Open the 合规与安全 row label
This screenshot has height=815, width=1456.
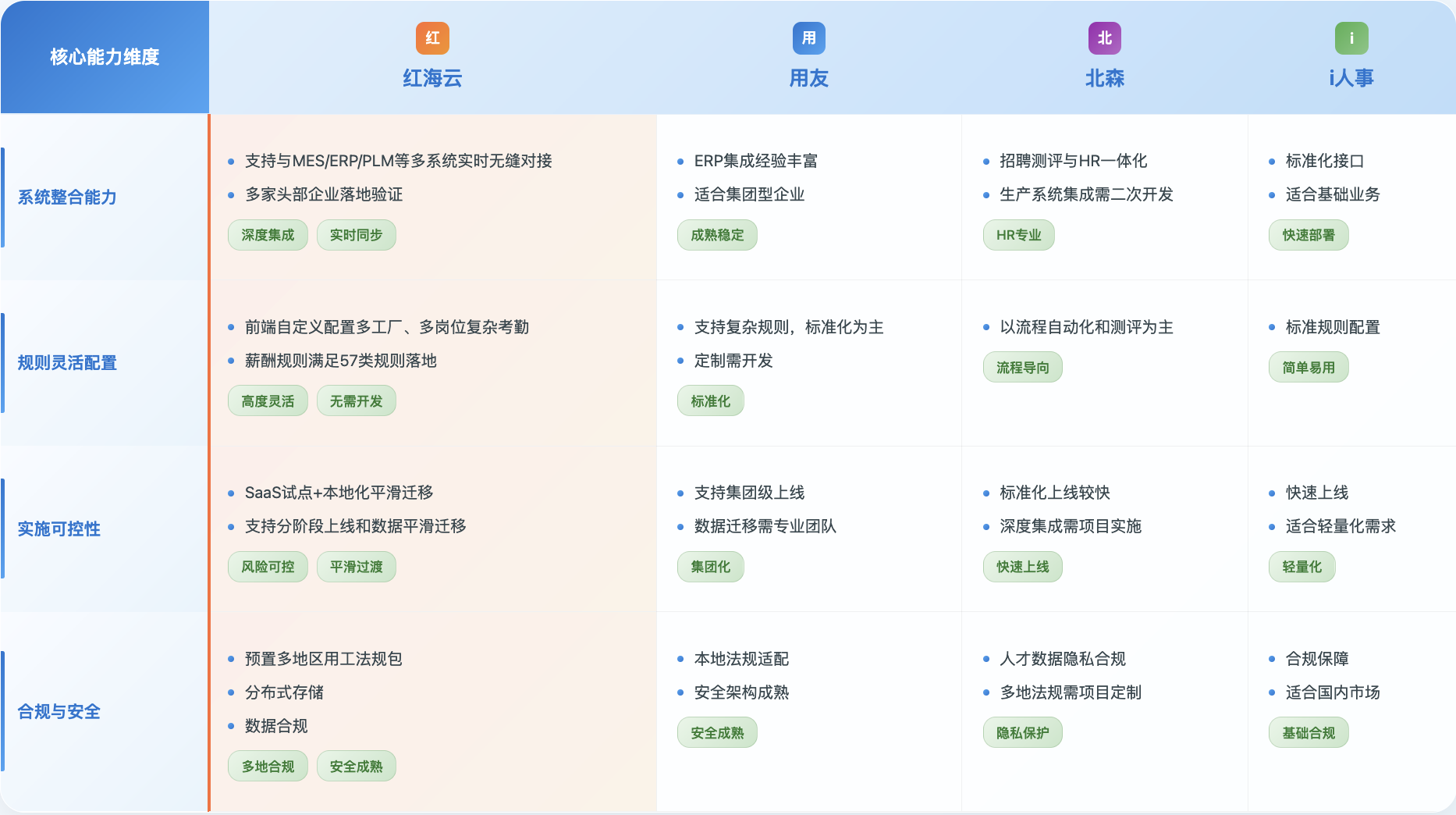click(59, 712)
